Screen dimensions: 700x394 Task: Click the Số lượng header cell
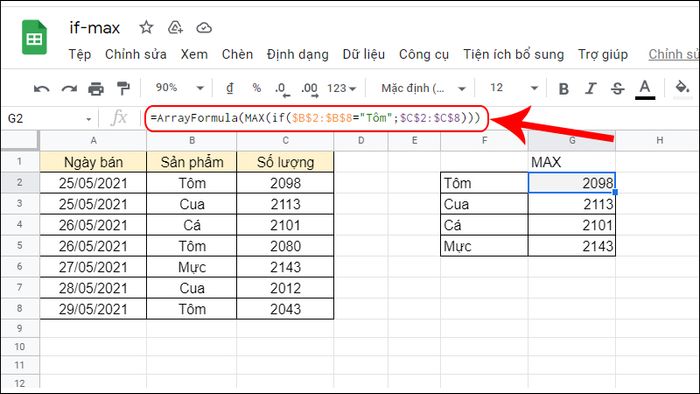click(x=285, y=162)
